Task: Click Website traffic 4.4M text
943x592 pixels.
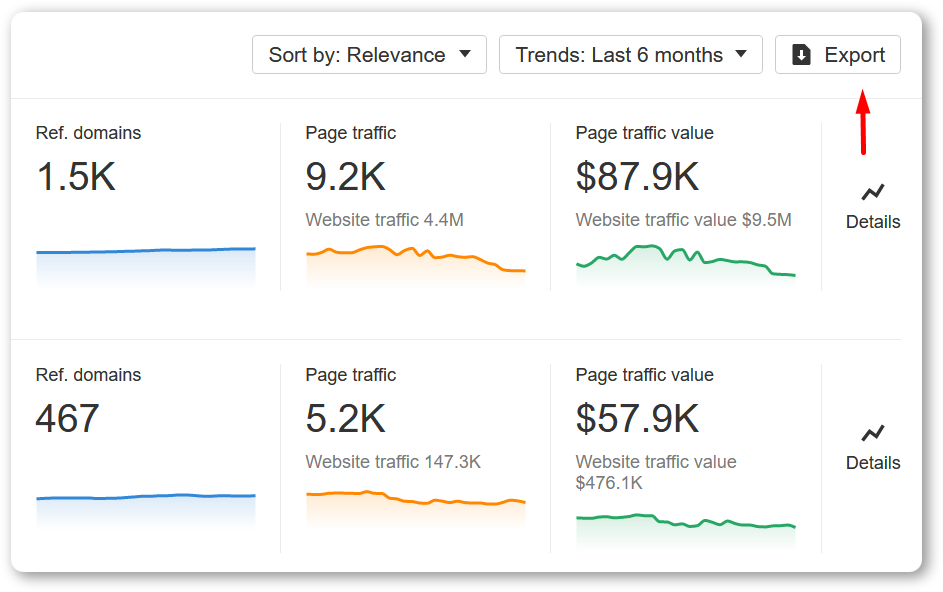Action: coord(384,220)
